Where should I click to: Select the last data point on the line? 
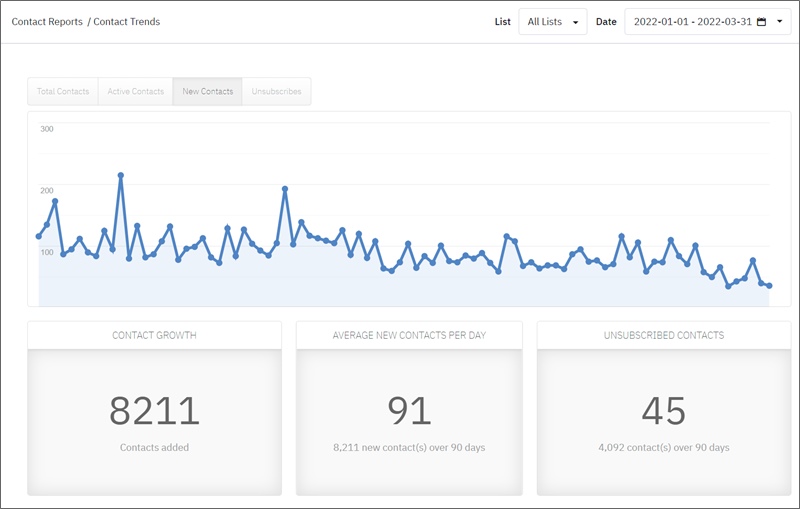click(x=769, y=286)
